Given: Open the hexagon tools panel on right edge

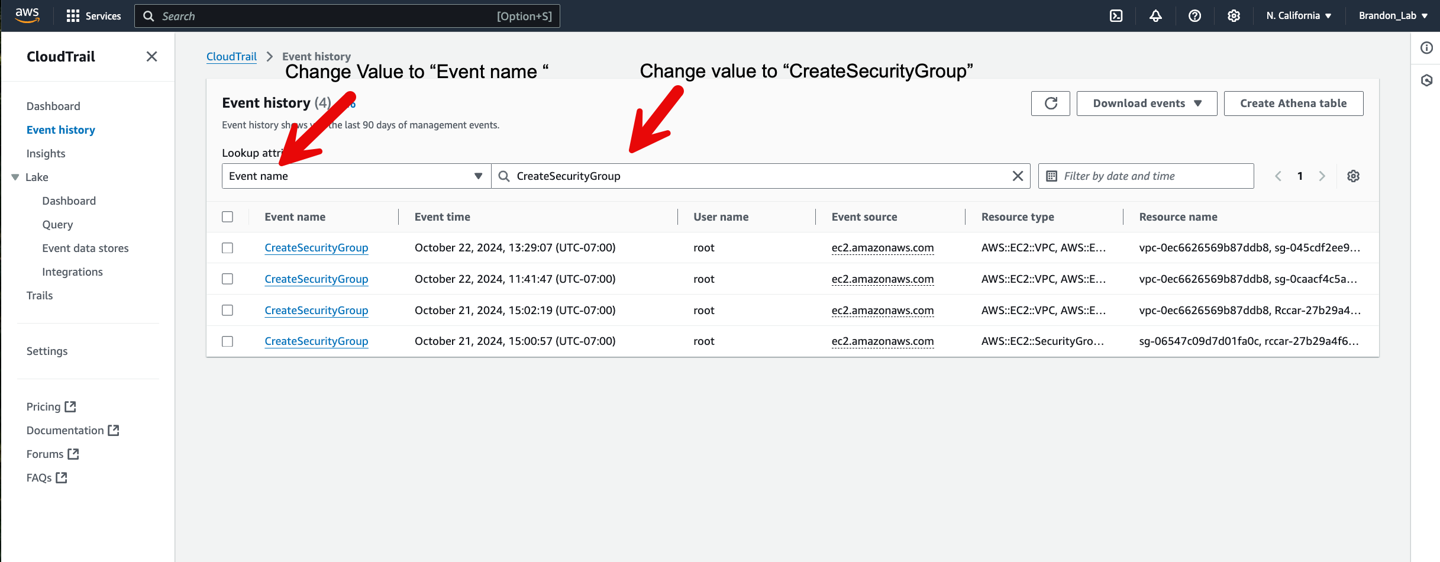Looking at the screenshot, I should (x=1426, y=81).
